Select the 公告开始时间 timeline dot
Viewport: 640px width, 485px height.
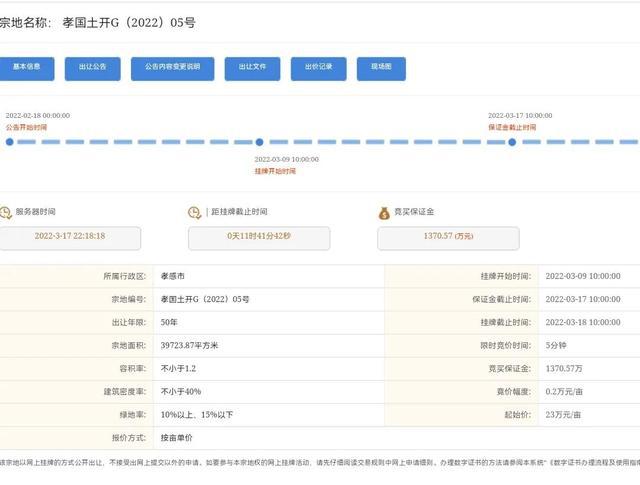[x=10, y=142]
